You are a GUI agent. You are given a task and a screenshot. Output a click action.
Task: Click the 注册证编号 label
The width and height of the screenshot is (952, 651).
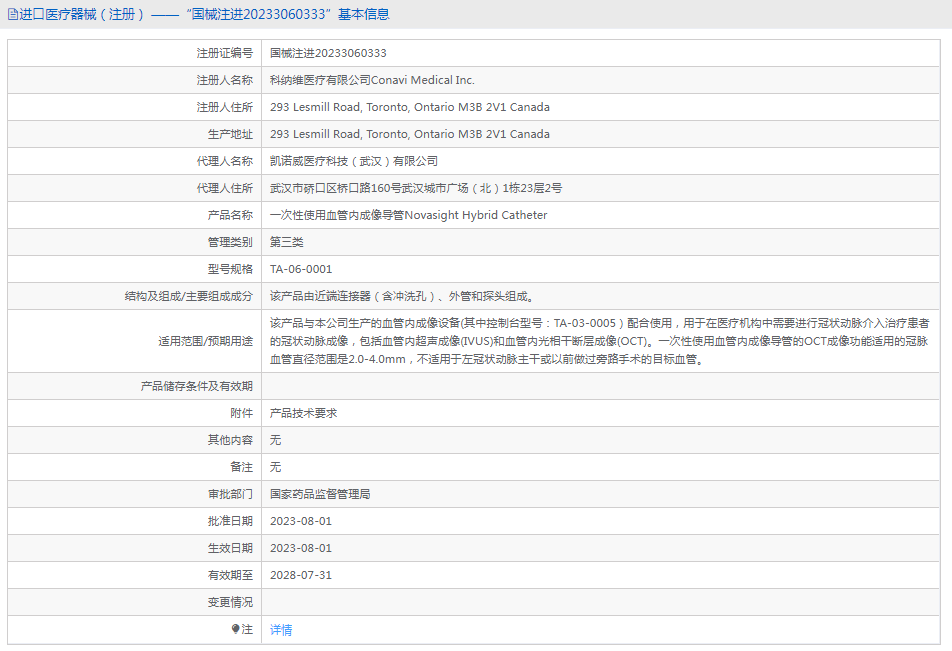(x=225, y=53)
